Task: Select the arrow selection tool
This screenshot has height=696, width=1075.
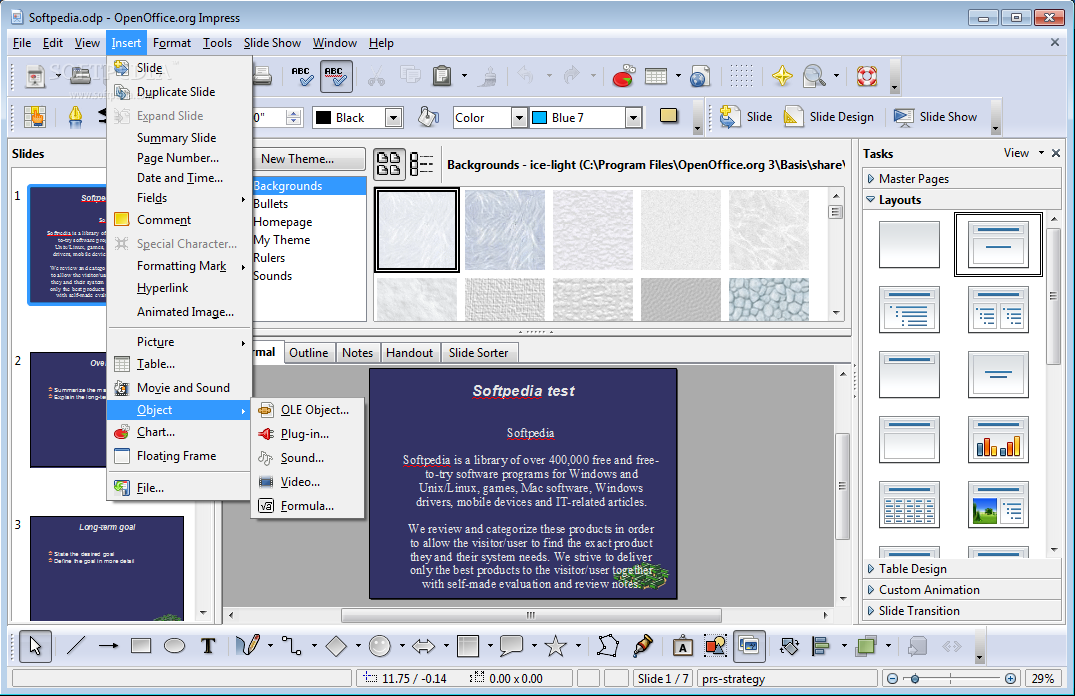Action: 35,646
